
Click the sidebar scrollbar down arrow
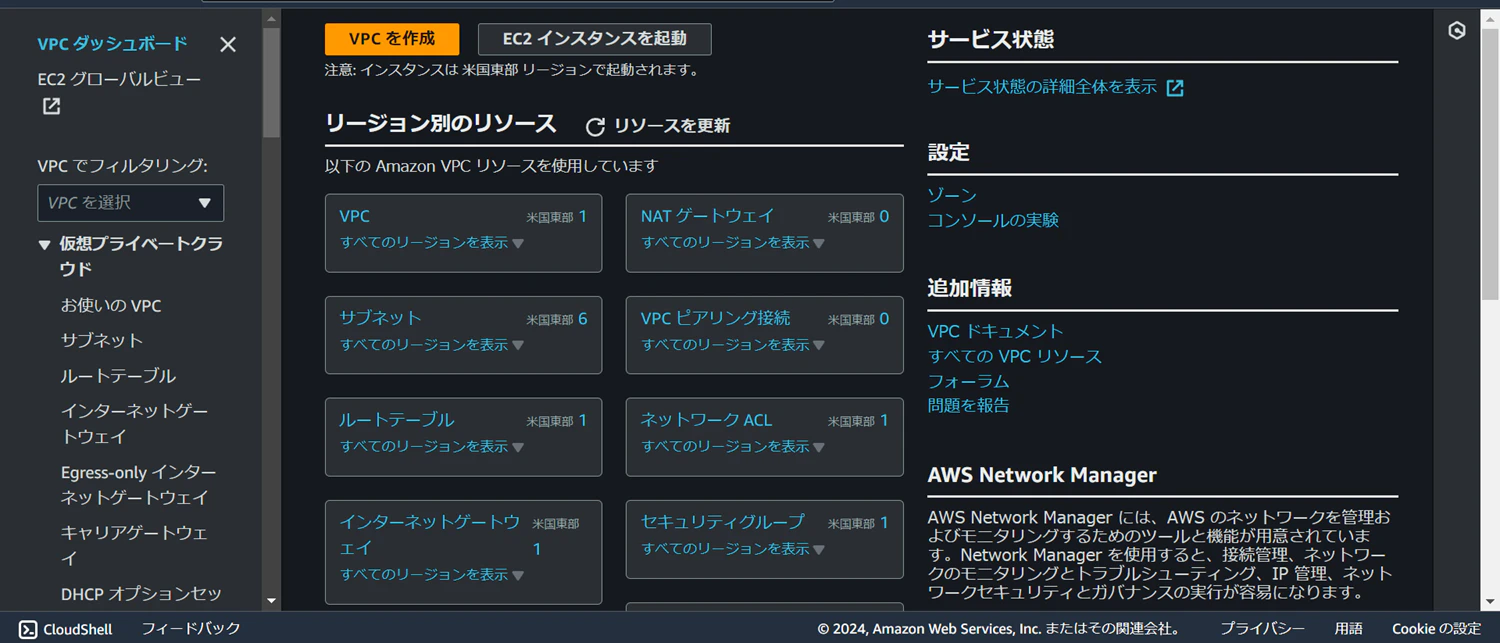point(271,601)
